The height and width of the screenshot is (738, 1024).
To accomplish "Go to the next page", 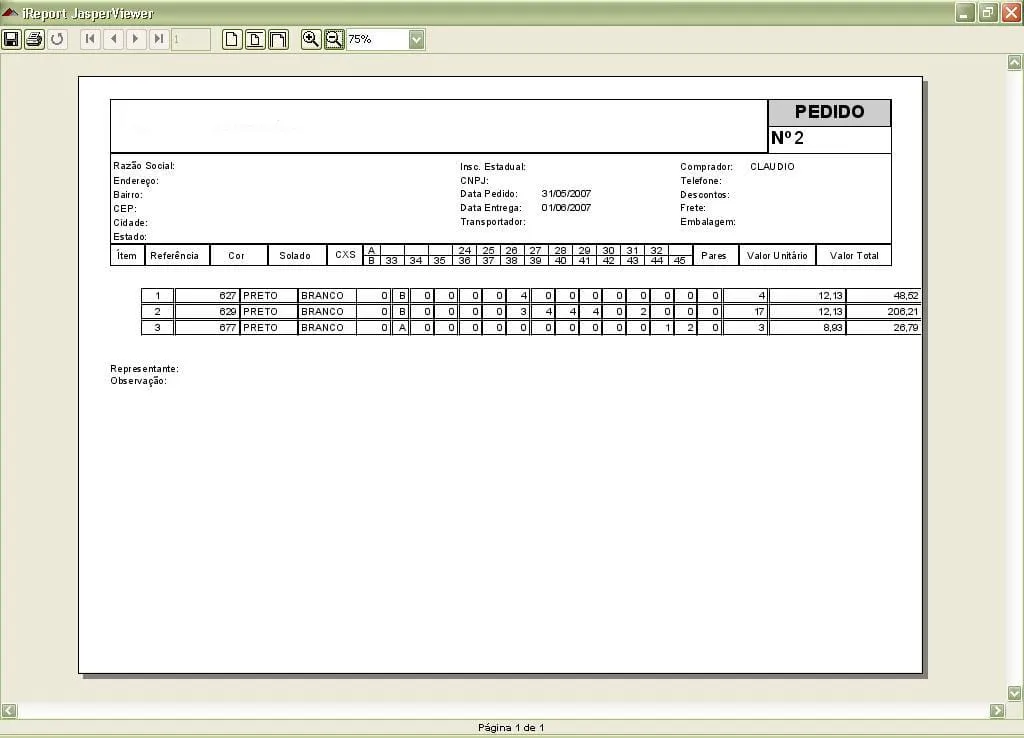I will pos(136,39).
